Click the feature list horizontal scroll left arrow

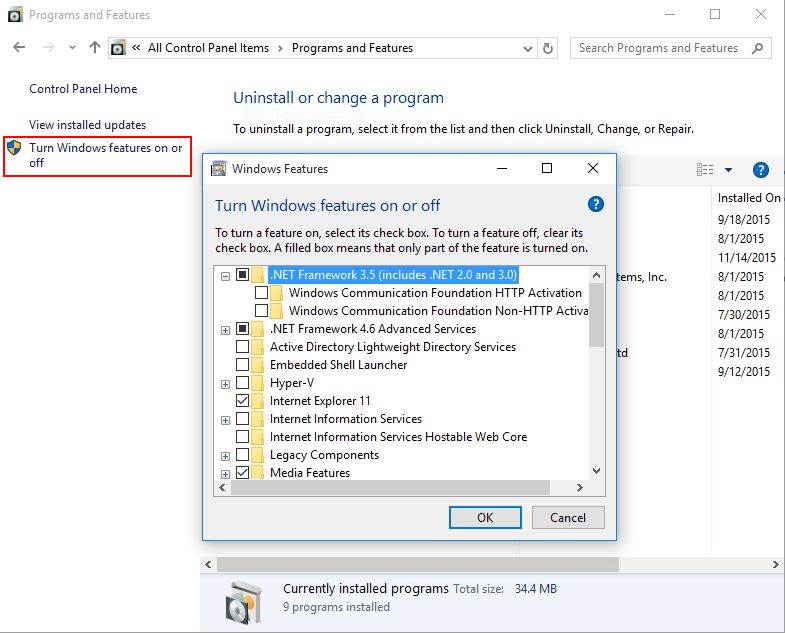click(x=223, y=487)
